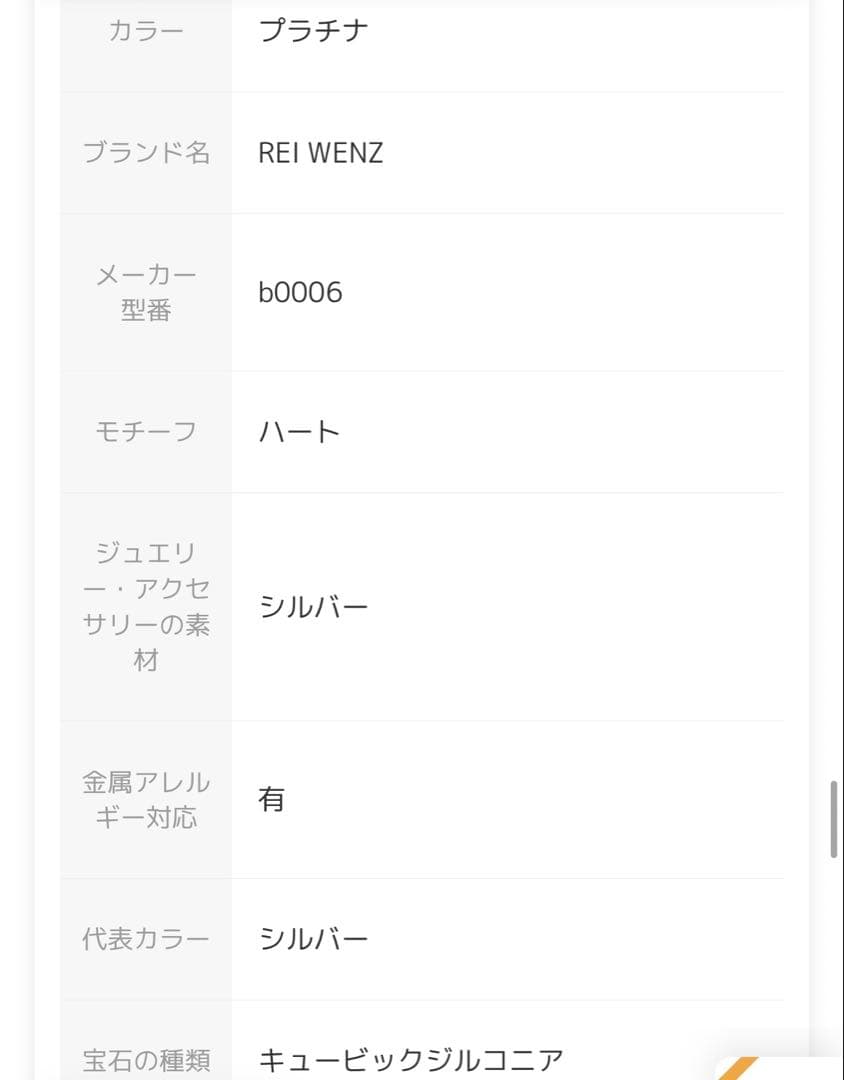Select the 代表カラー label cell
The image size is (844, 1080).
click(x=146, y=939)
